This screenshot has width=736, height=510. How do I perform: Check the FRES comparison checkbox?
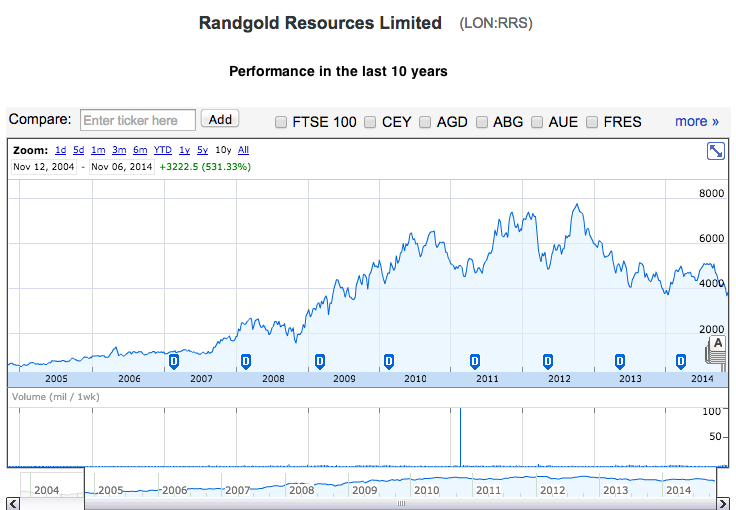tap(592, 122)
